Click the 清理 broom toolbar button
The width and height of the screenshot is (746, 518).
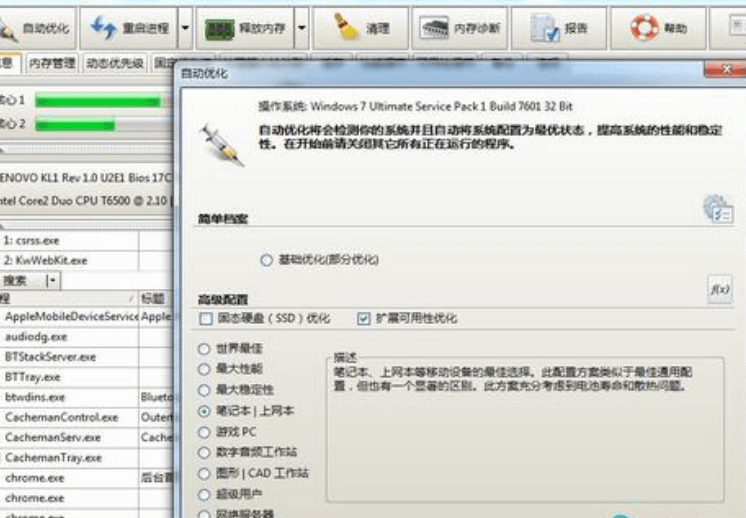pos(361,28)
